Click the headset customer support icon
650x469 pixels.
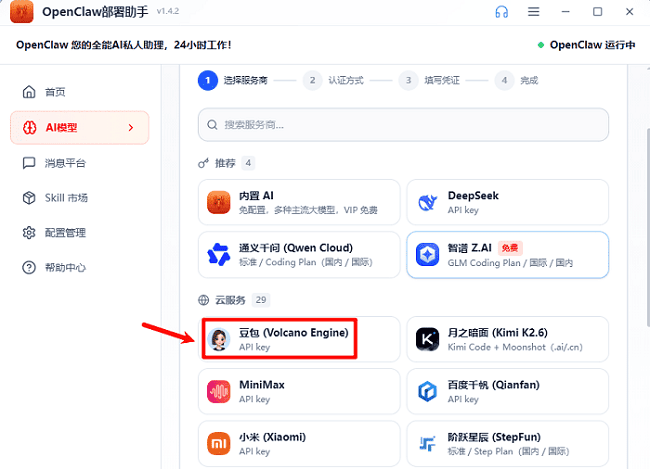click(502, 12)
